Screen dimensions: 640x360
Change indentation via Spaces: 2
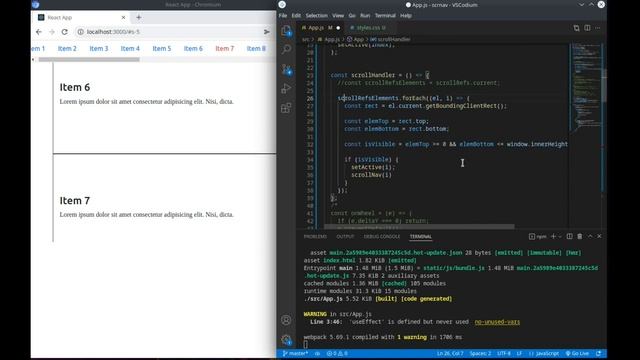480,353
